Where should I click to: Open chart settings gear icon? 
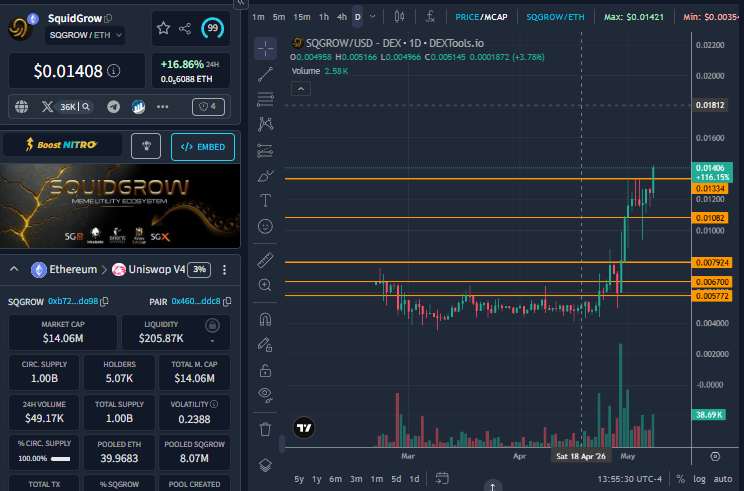point(715,456)
